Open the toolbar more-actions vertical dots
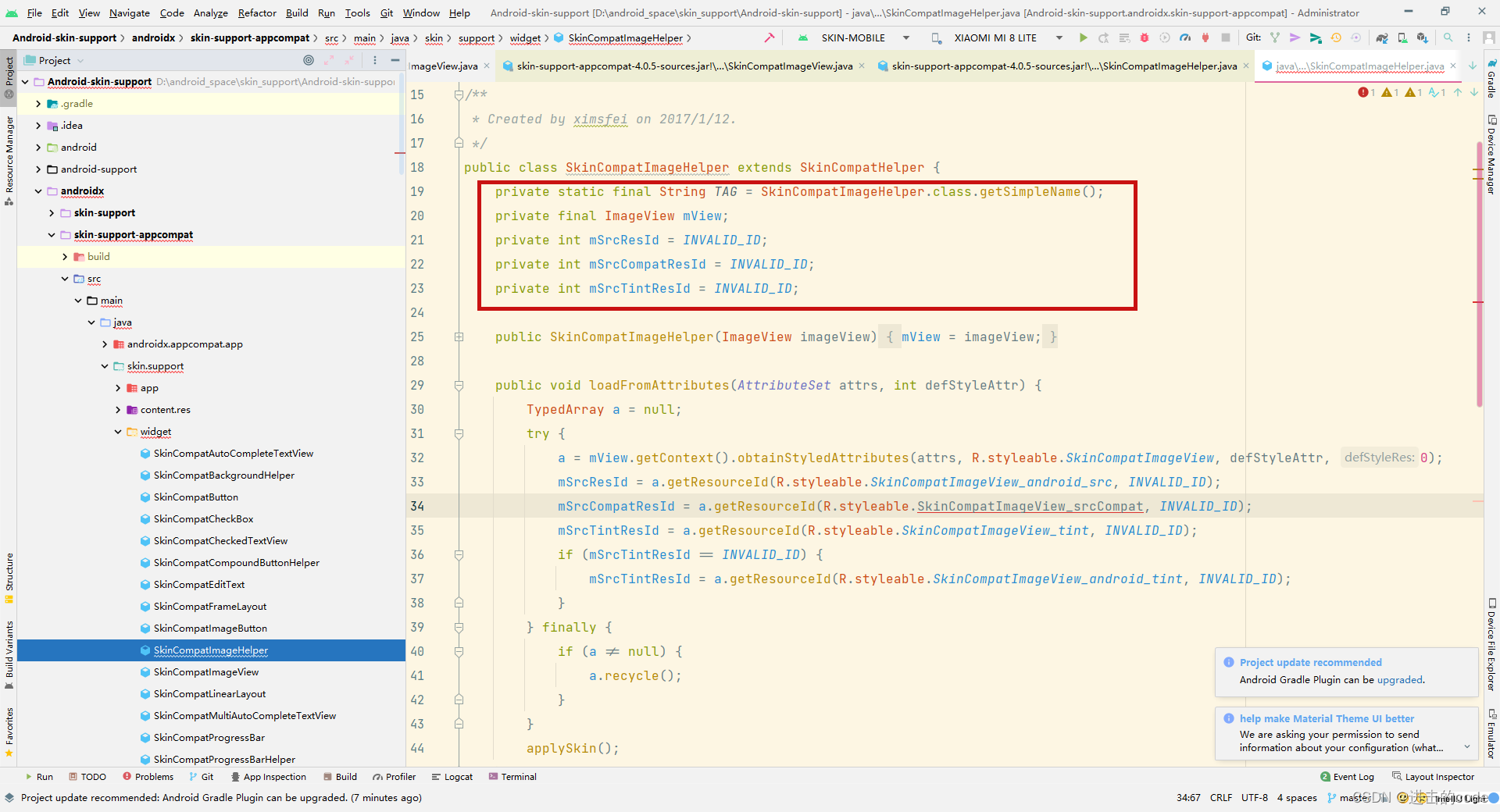Screen dimensions: 1500x812 (1469, 37)
